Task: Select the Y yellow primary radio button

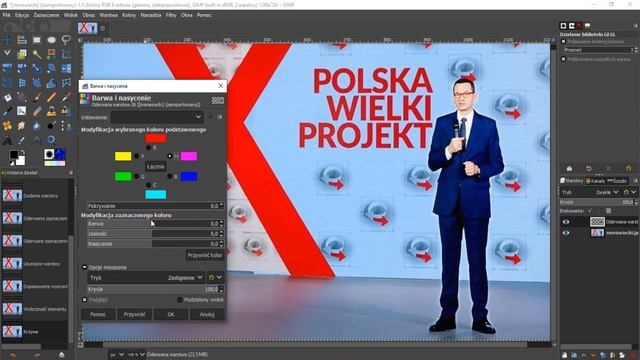Action: [137, 156]
